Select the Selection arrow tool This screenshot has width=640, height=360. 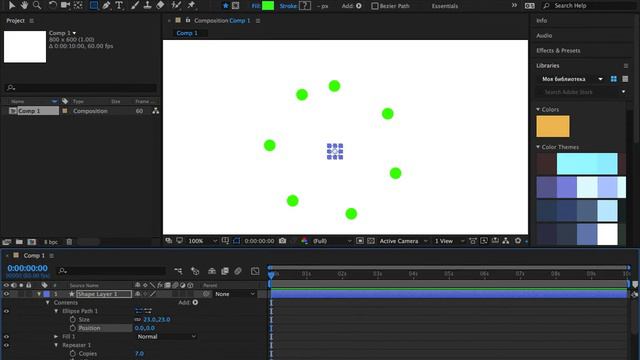coord(12,5)
